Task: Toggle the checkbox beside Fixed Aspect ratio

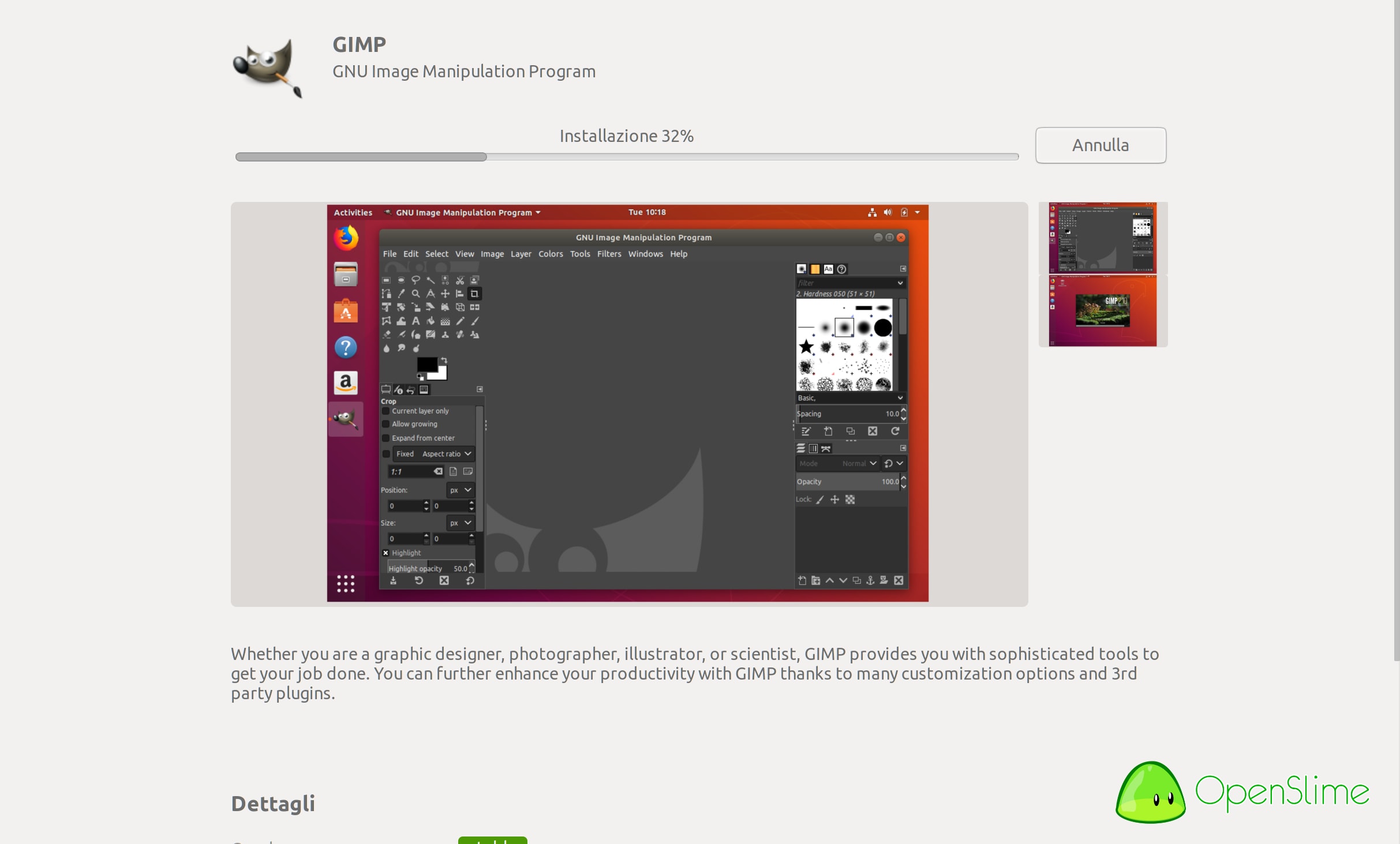Action: 386,454
